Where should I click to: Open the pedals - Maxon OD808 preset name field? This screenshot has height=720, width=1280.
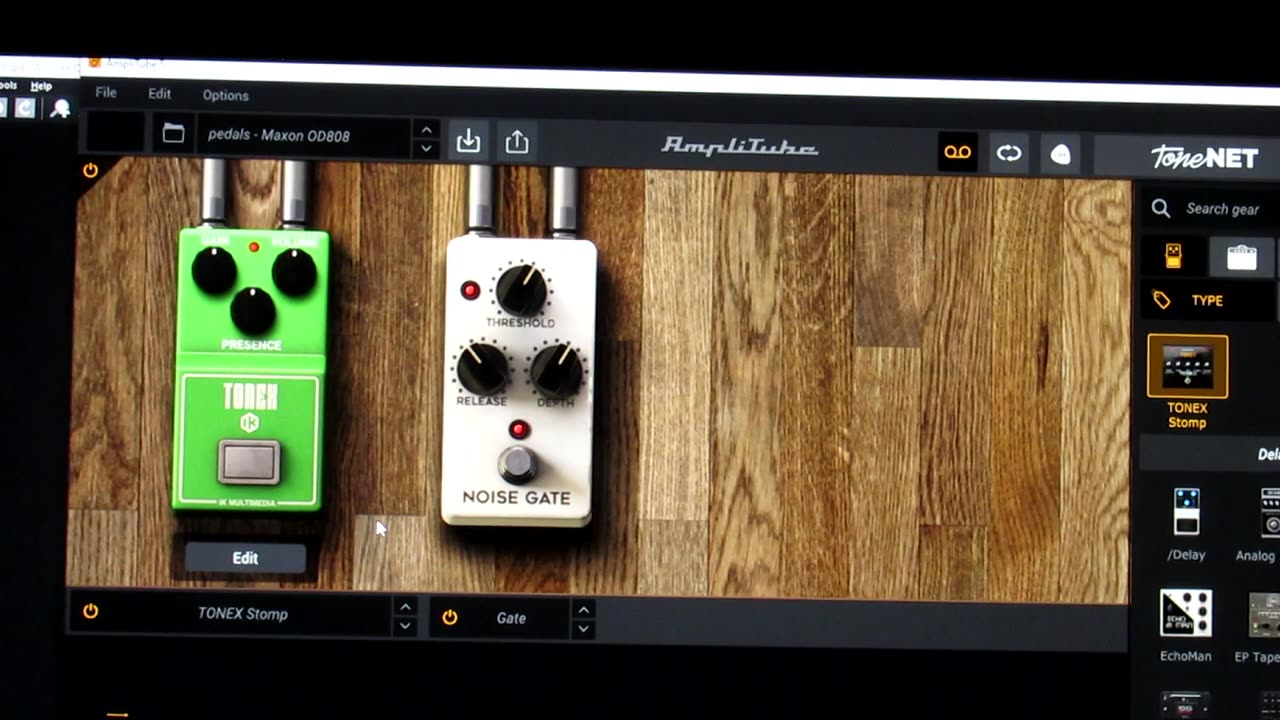(303, 136)
